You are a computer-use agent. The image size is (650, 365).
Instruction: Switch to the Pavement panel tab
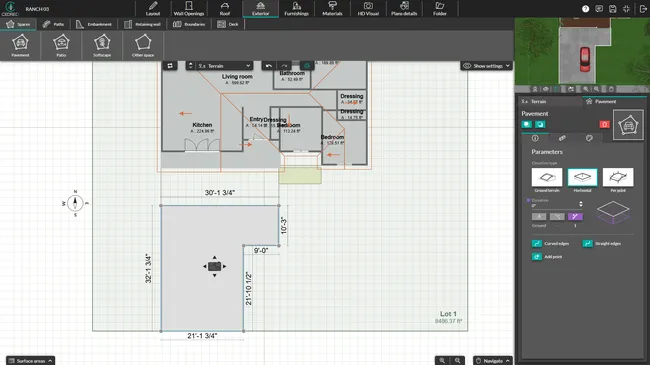tap(614, 101)
